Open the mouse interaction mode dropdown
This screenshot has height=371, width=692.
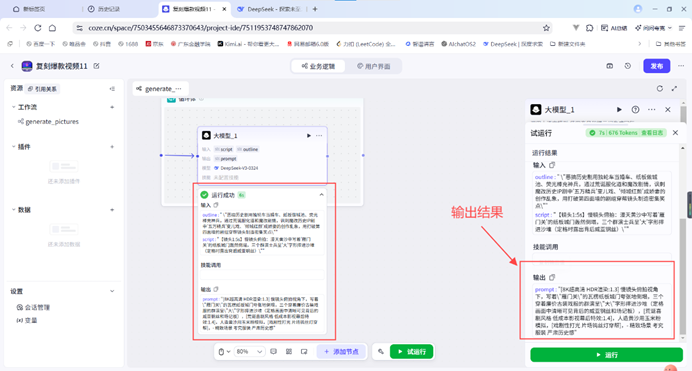[x=224, y=352]
